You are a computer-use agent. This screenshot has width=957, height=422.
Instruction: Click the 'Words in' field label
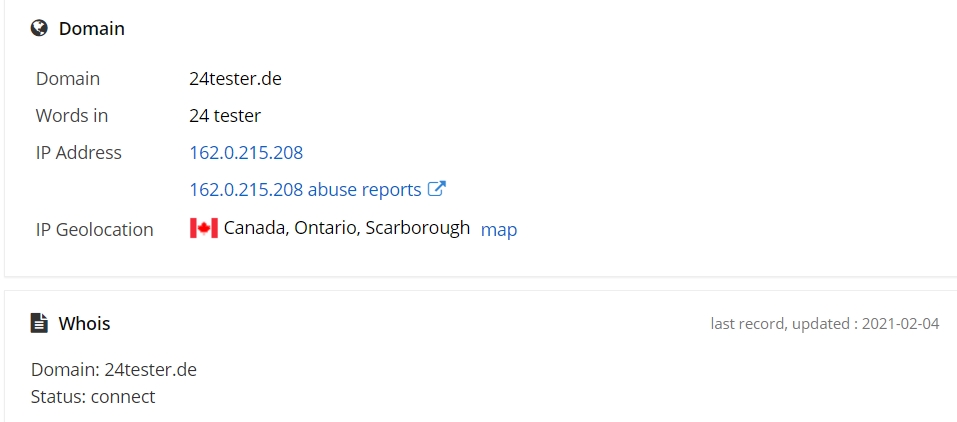(72, 115)
